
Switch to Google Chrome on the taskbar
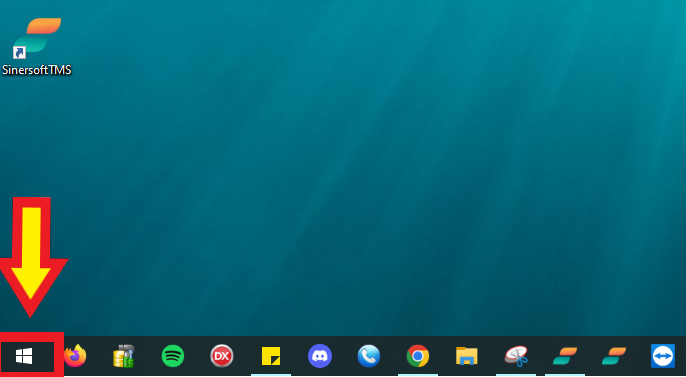point(418,356)
